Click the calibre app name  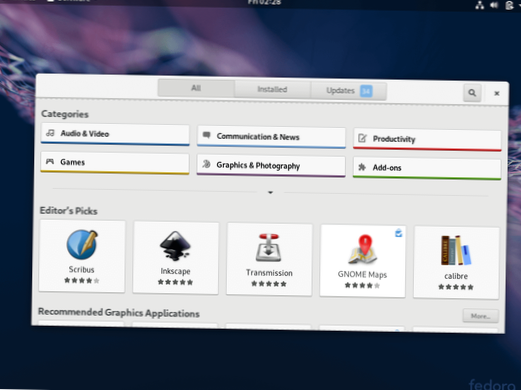click(x=456, y=276)
